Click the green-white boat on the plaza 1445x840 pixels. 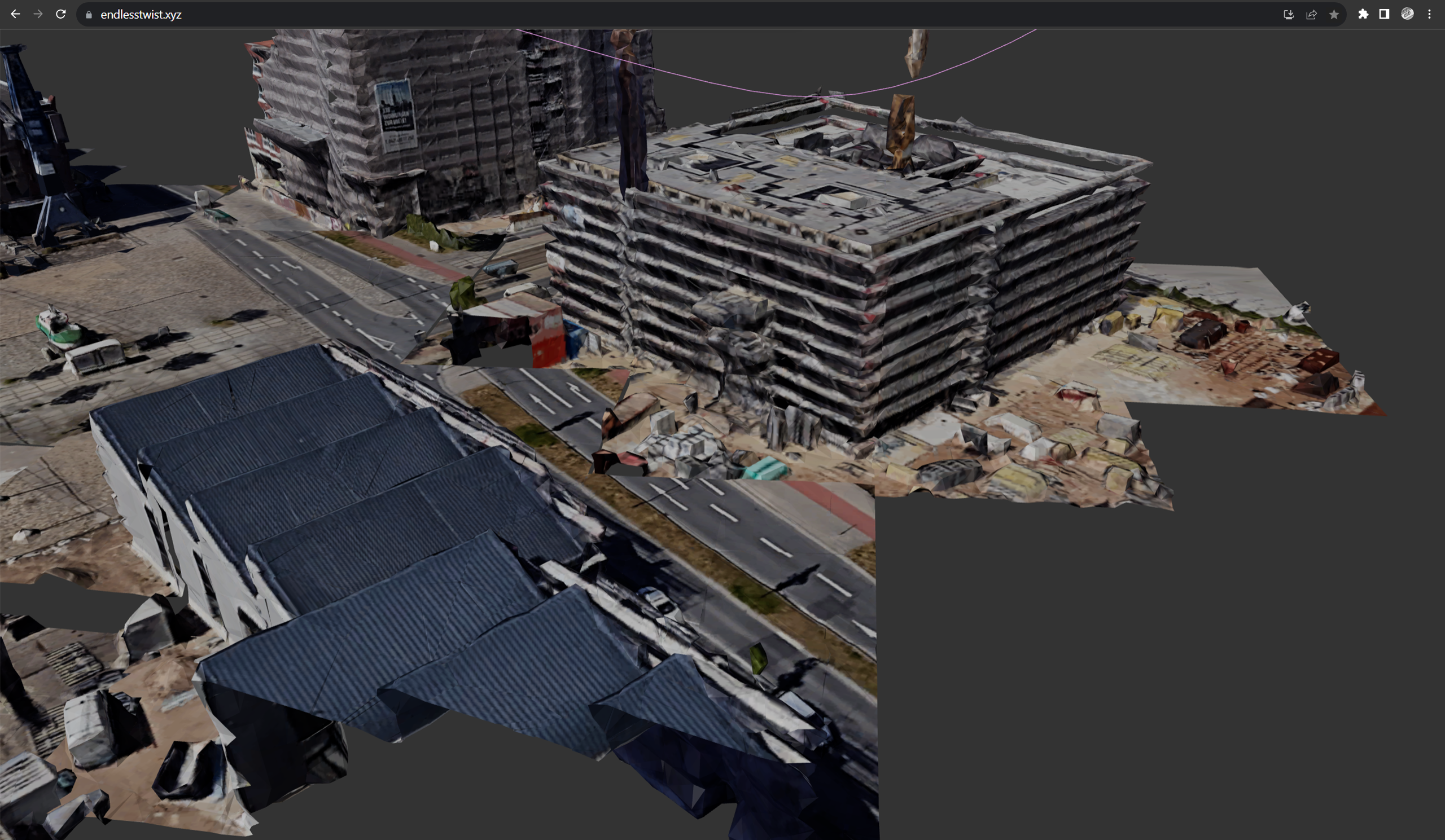point(60,329)
